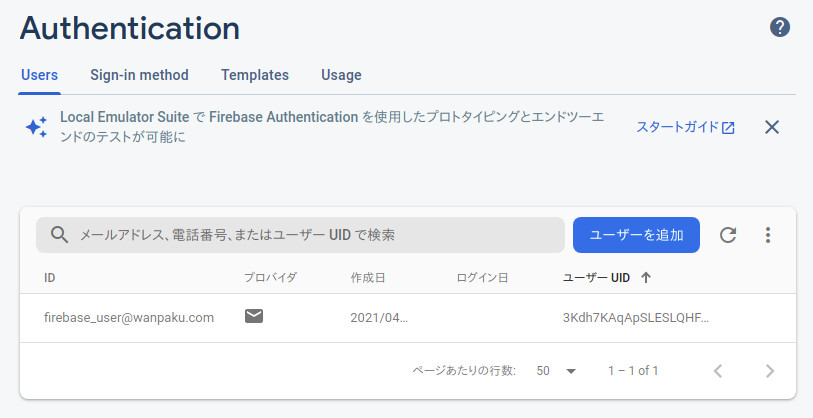Sort by ログイン日 column header

pyautogui.click(x=482, y=277)
